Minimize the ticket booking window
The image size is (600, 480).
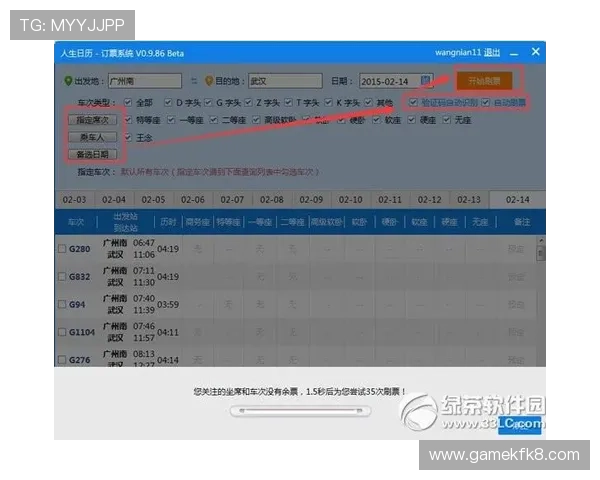pos(514,54)
